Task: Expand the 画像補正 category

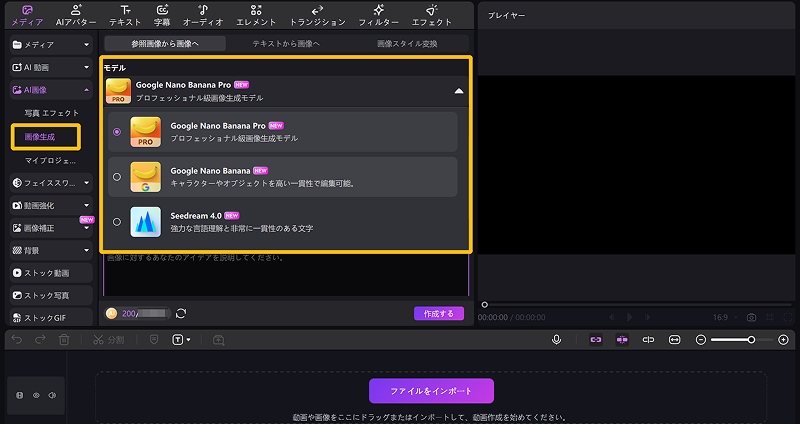Action: tap(51, 228)
